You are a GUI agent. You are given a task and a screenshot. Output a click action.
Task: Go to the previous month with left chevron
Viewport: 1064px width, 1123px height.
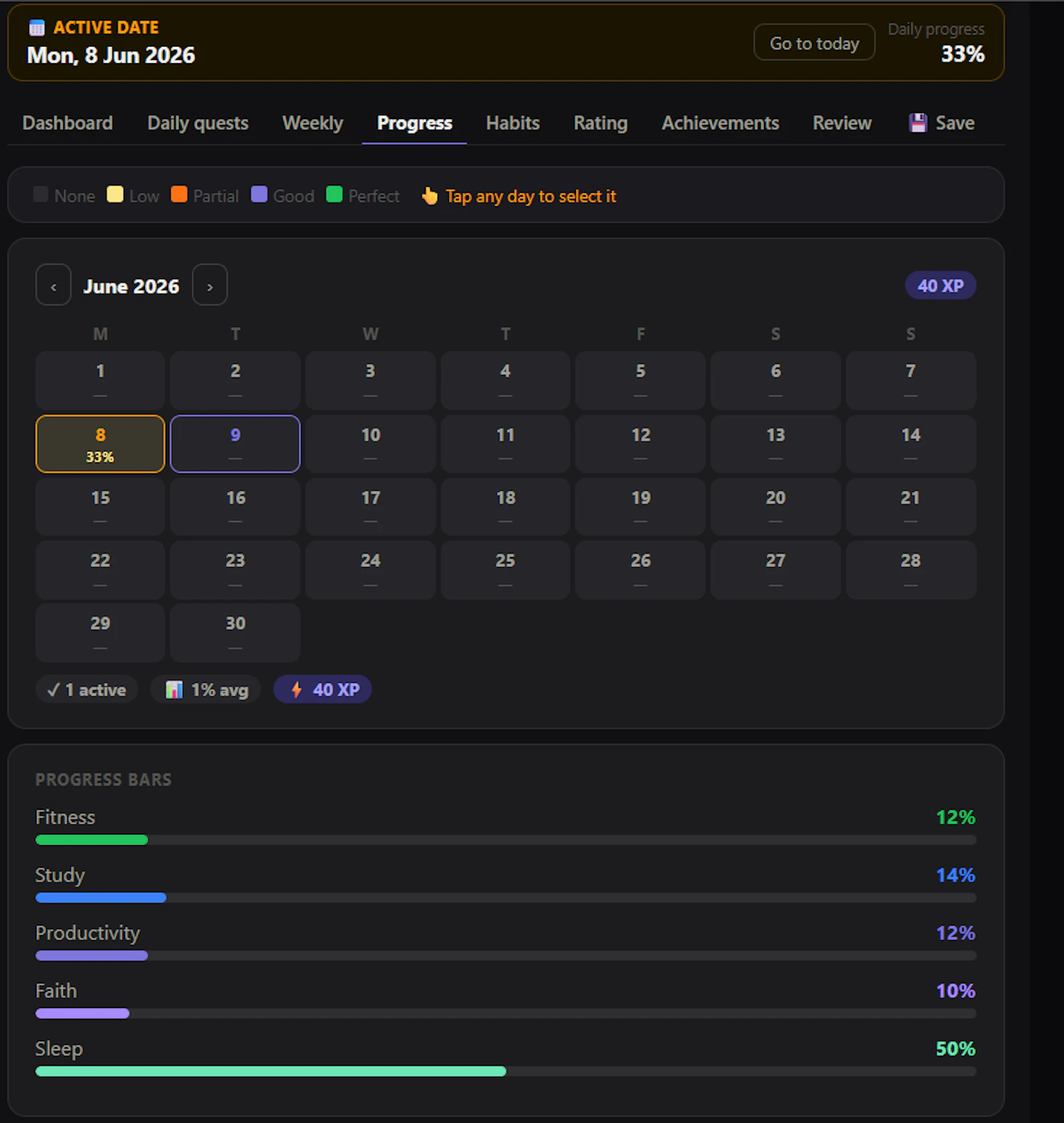53,285
